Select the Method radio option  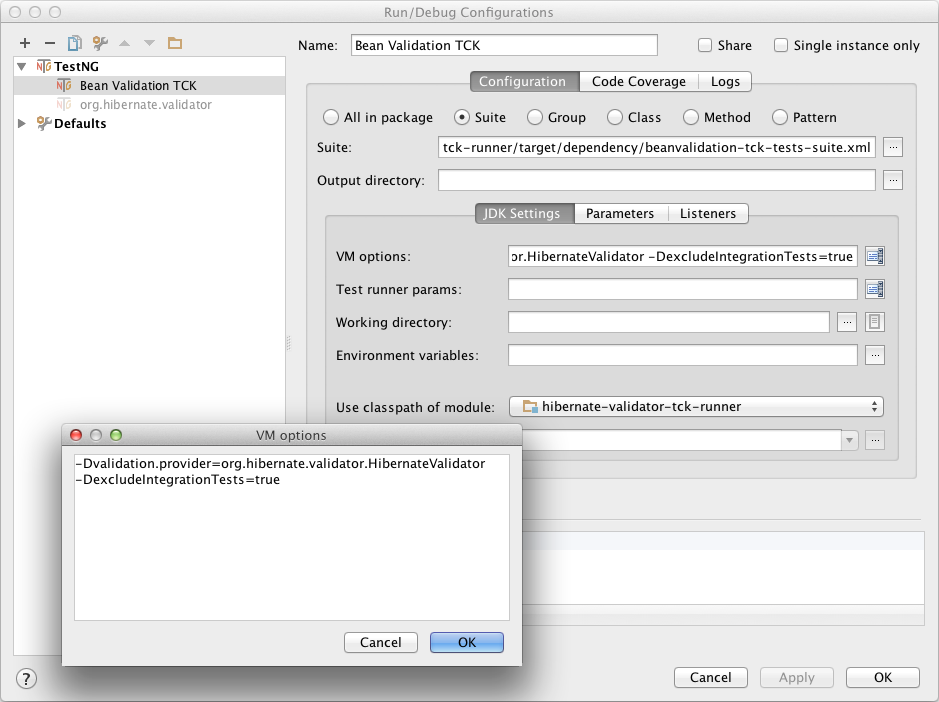tap(691, 117)
